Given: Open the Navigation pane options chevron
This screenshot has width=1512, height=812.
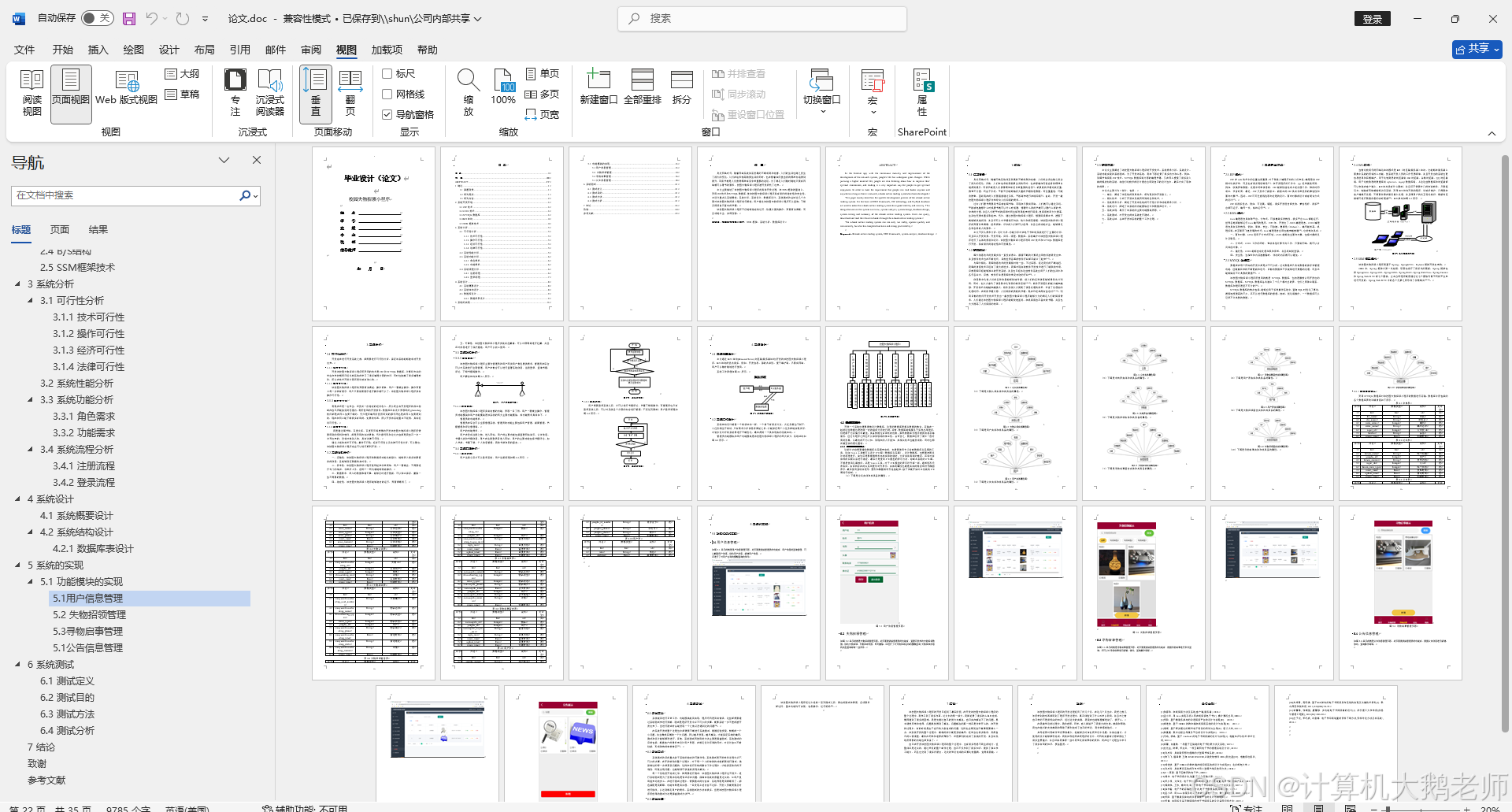Looking at the screenshot, I should pyautogui.click(x=224, y=160).
